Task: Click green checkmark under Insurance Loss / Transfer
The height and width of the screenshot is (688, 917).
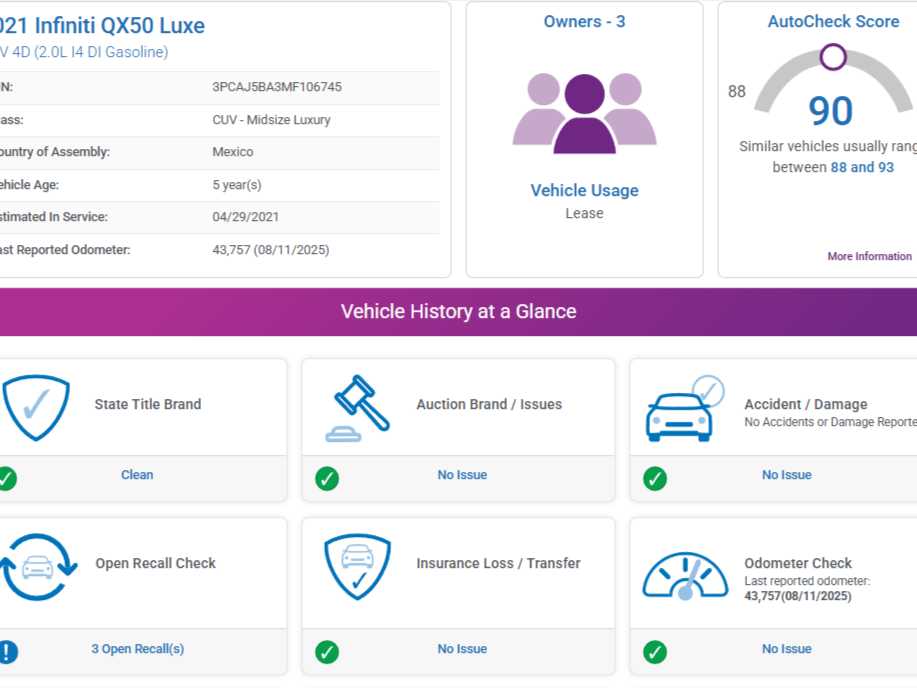Action: coord(327,652)
